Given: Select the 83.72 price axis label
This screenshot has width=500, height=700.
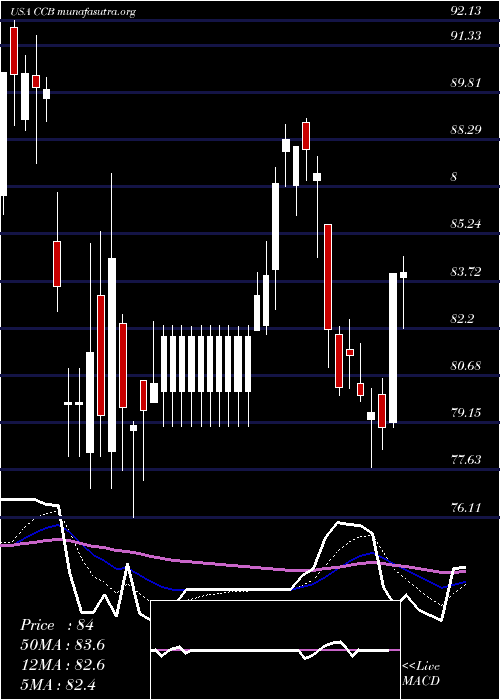Looking at the screenshot, I should tap(466, 272).
